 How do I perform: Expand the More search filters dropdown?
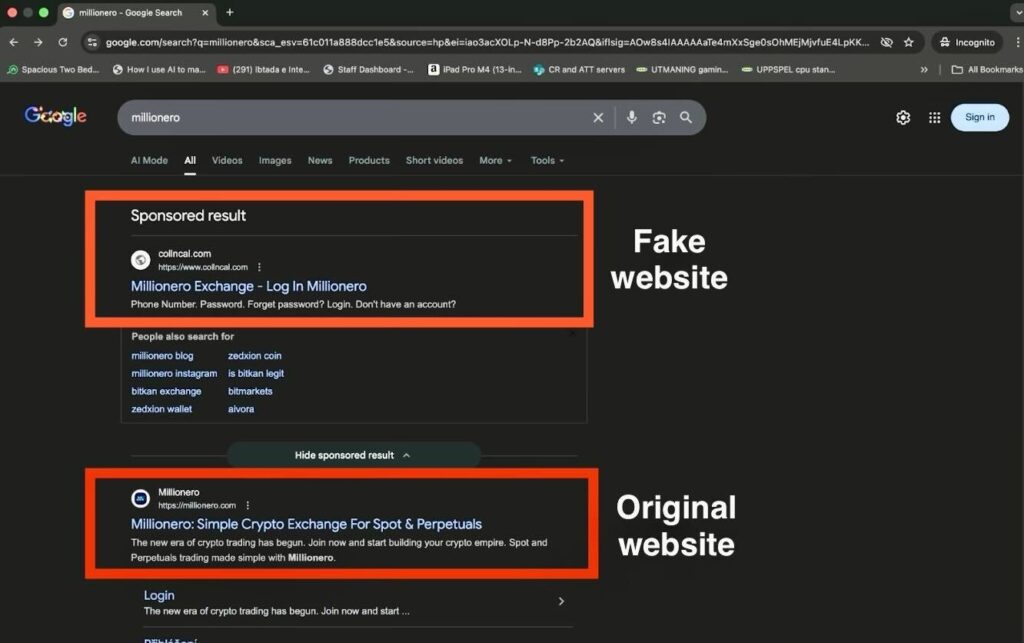495,160
